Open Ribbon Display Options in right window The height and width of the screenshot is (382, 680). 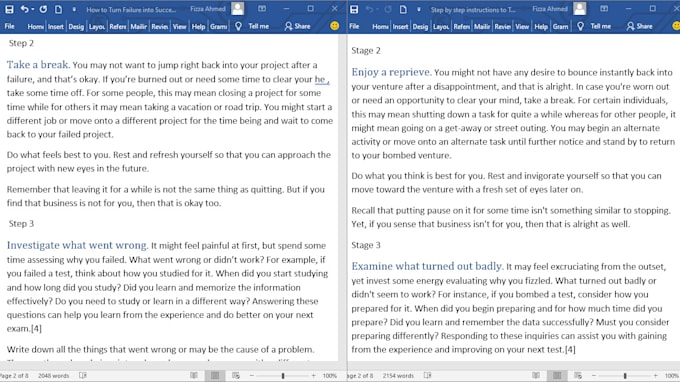[x=604, y=9]
